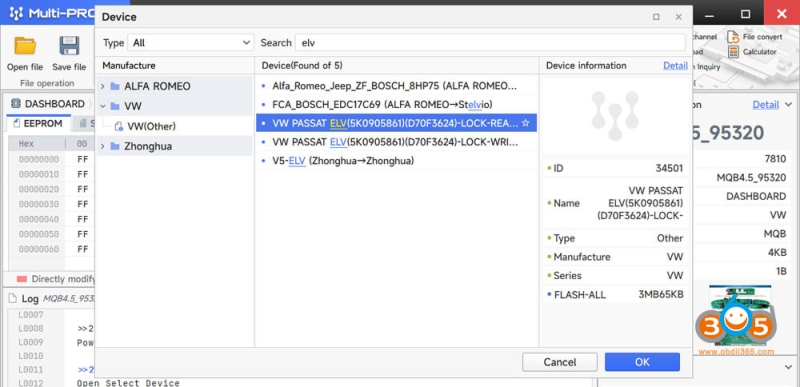
Task: Select V5-ELV Zhonghua device
Action: (x=396, y=161)
